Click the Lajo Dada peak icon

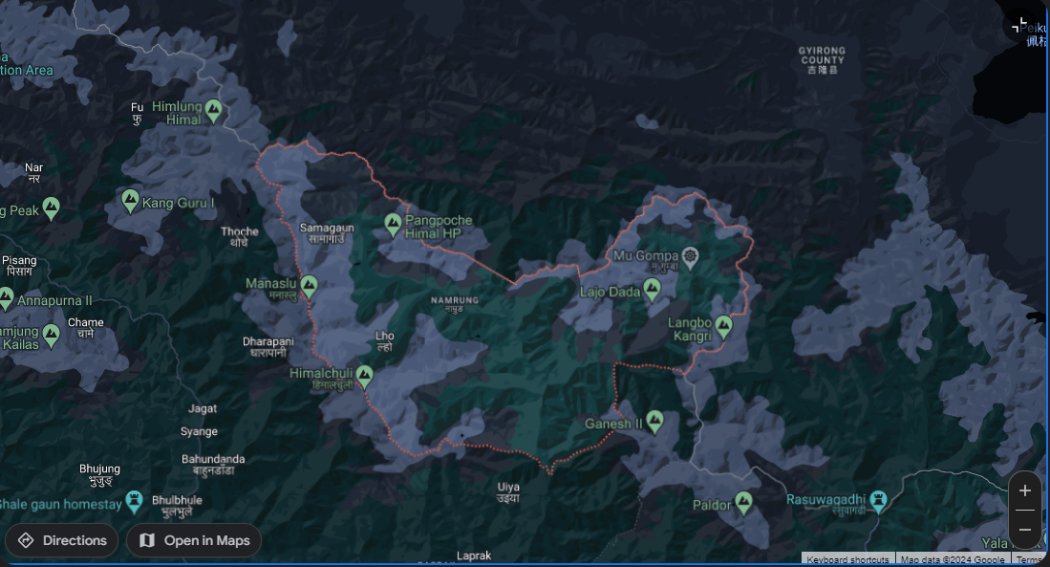(x=652, y=291)
